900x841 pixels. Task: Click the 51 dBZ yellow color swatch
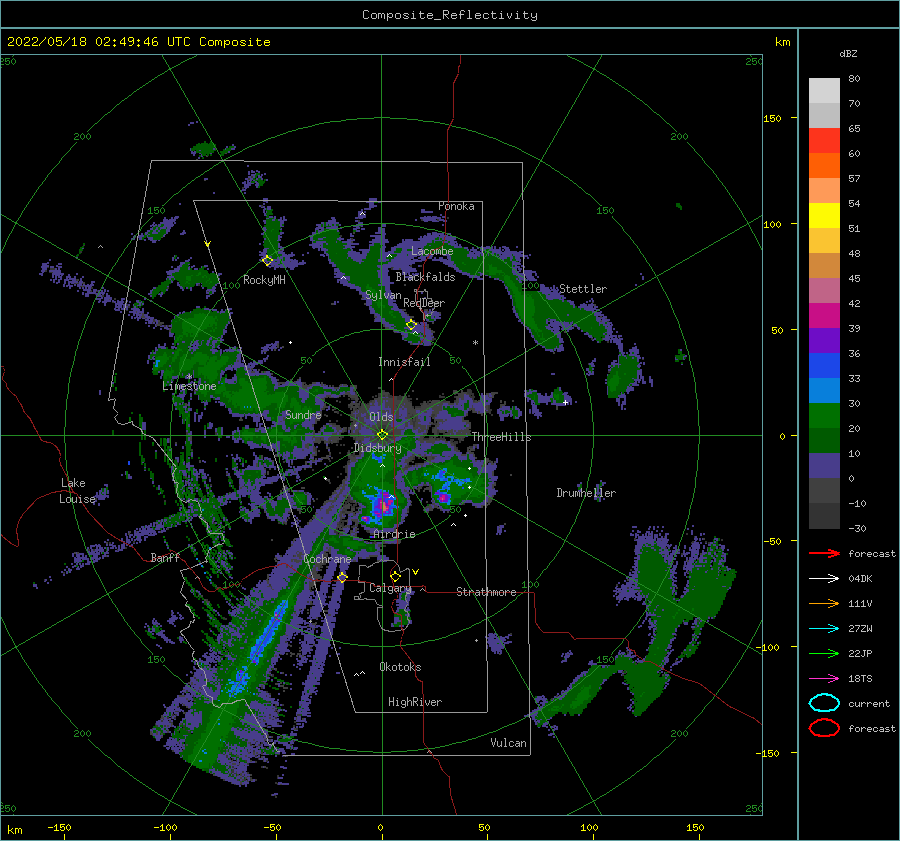tap(824, 215)
